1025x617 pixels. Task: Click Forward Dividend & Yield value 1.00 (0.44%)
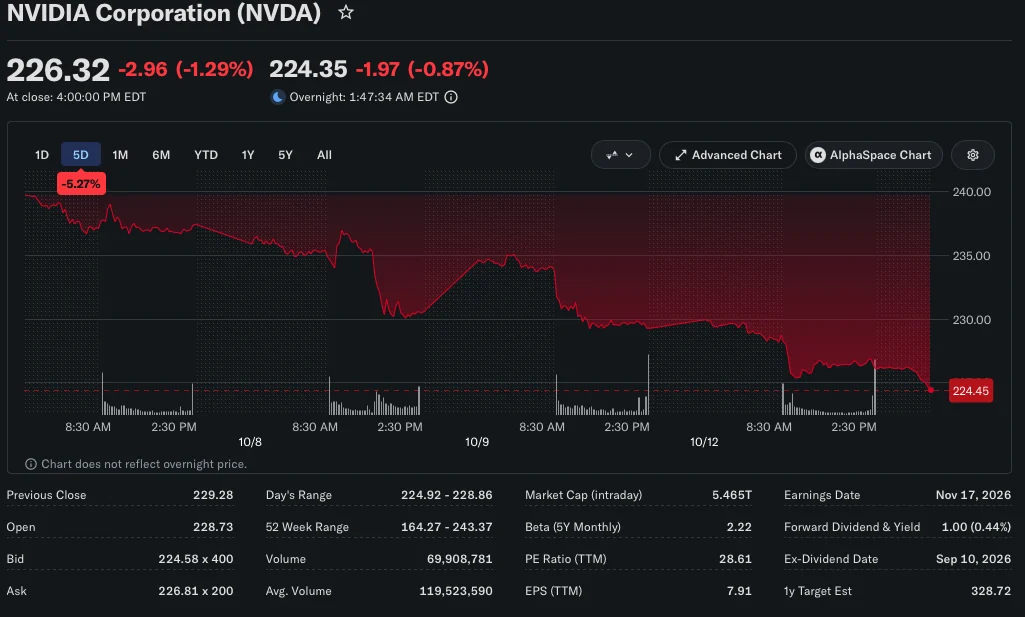coord(976,527)
